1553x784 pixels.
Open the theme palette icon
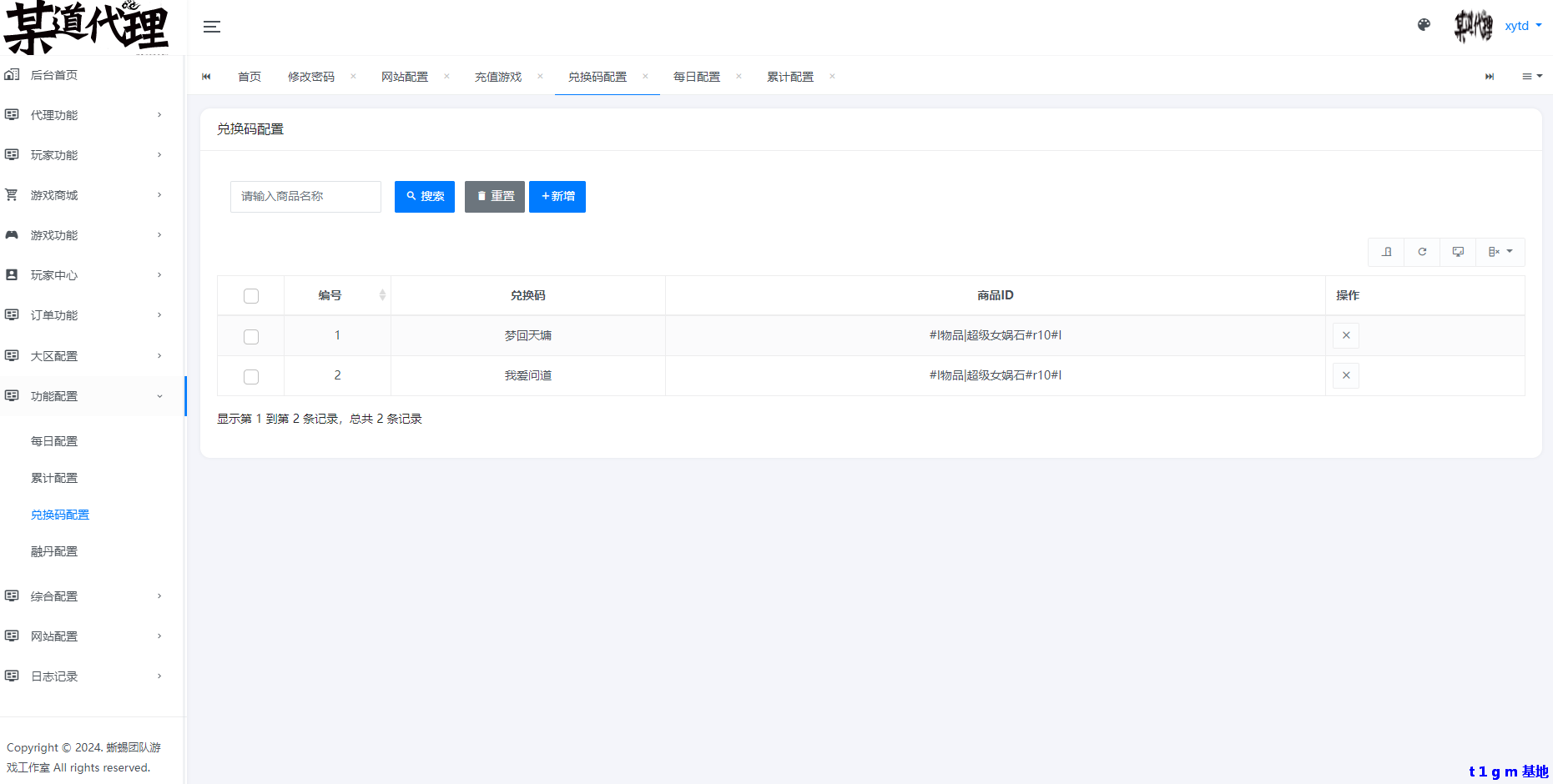click(1424, 25)
